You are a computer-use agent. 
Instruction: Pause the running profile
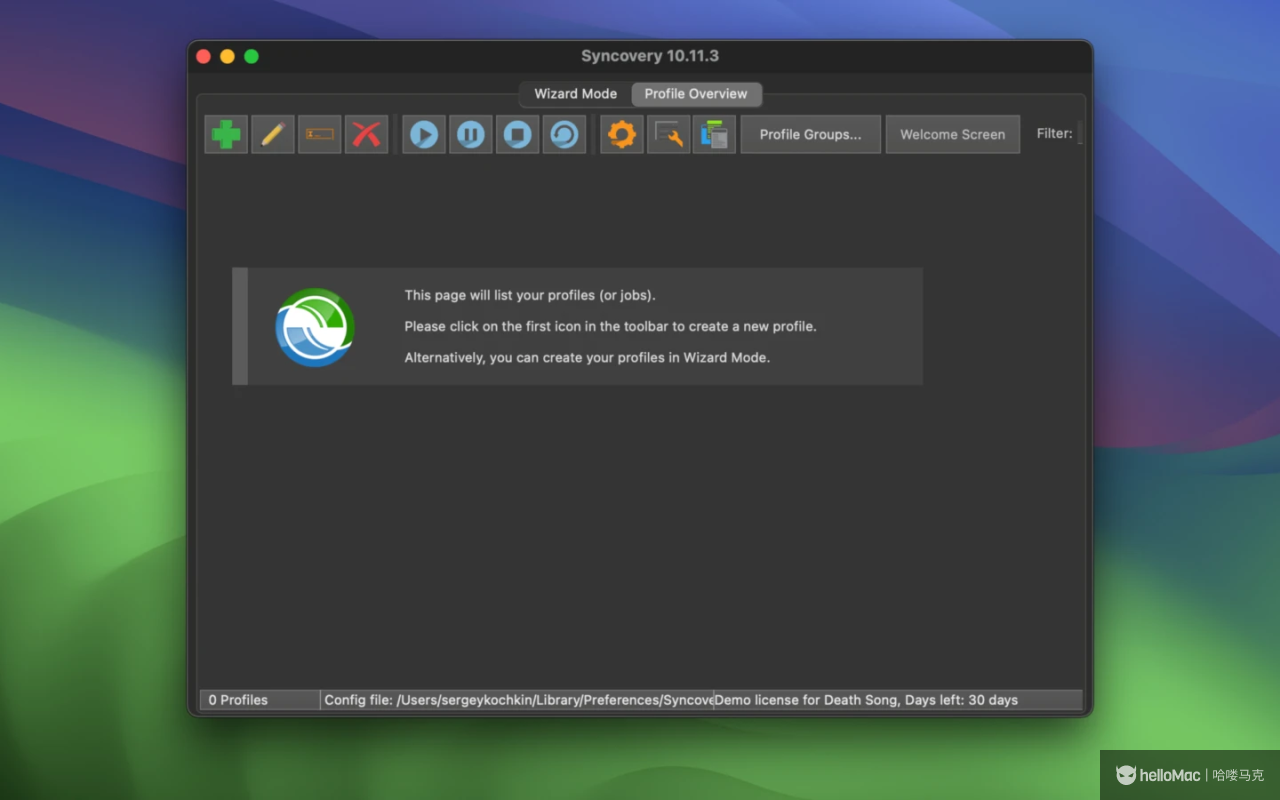(x=471, y=134)
